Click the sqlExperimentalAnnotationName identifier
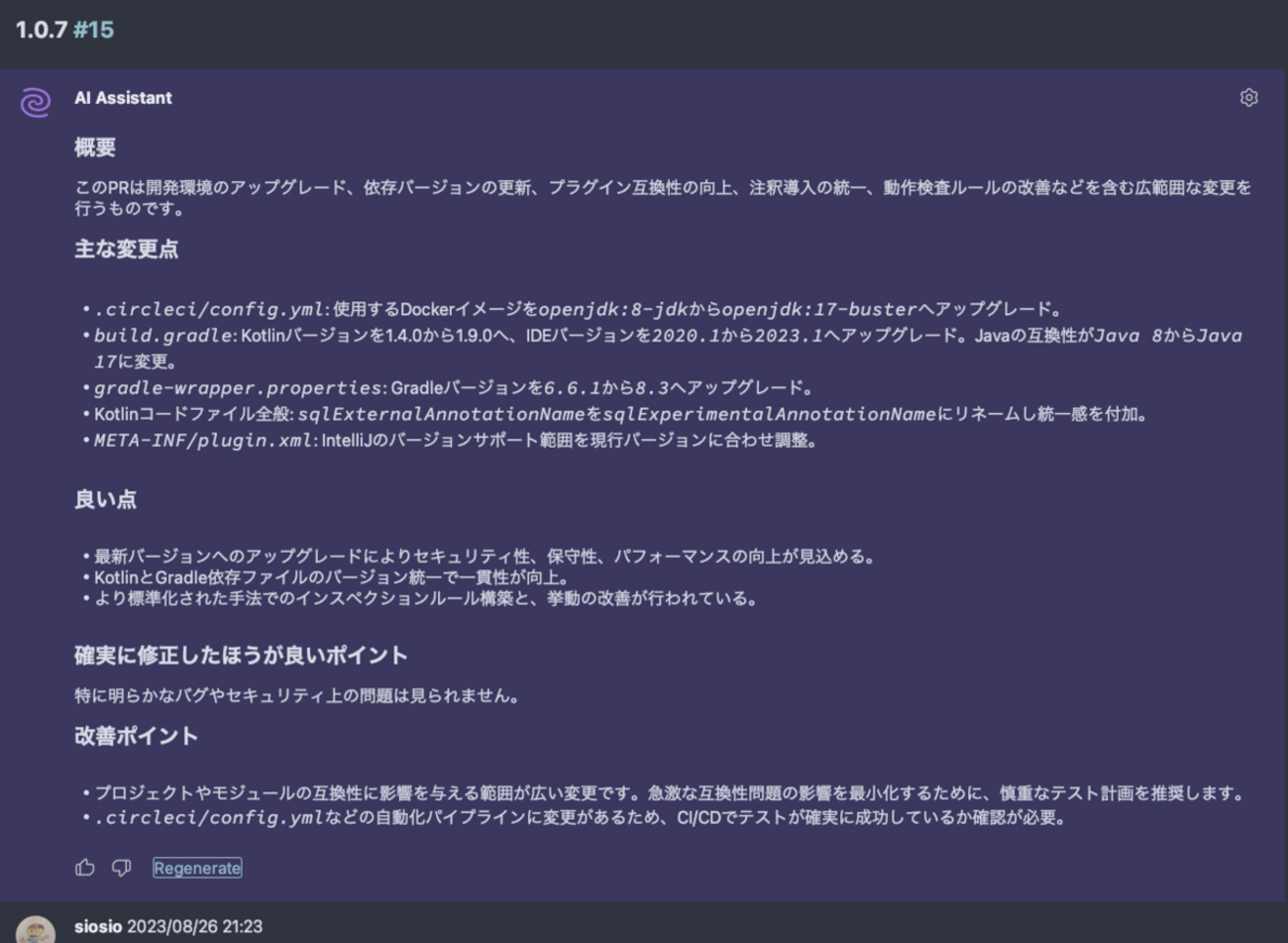Image resolution: width=1288 pixels, height=943 pixels. 769,414
